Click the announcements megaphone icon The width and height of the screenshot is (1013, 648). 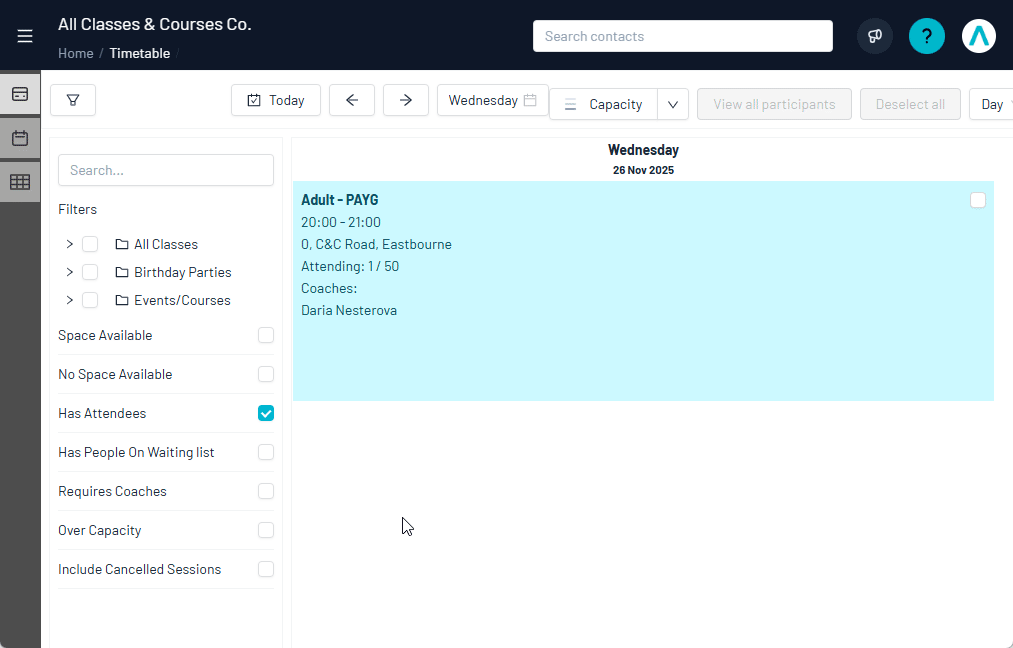[x=875, y=36]
